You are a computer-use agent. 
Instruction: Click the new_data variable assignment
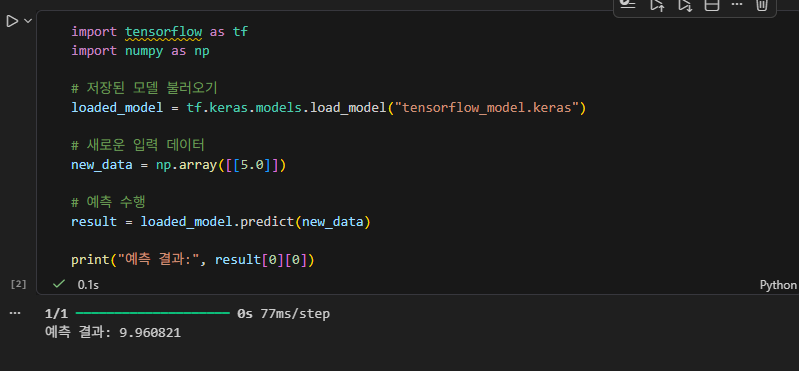101,165
